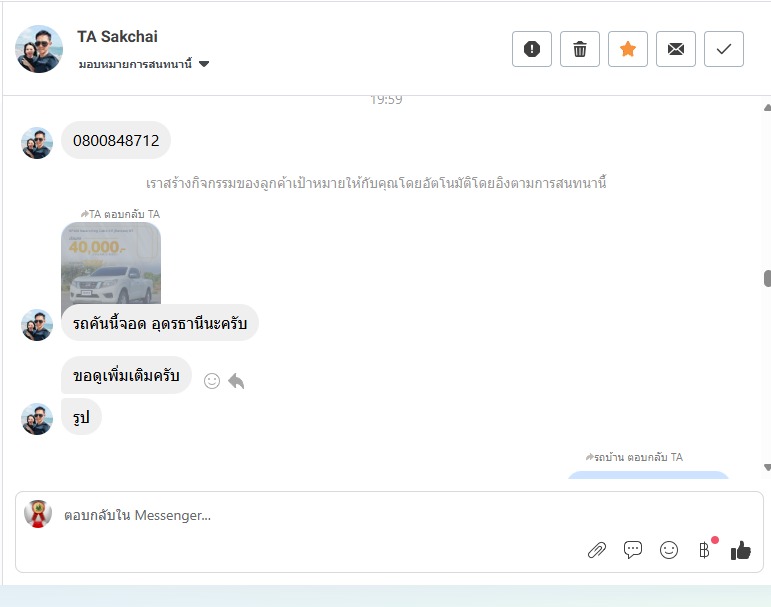
Task: Mark conversation unread with envelope icon
Action: pos(676,49)
